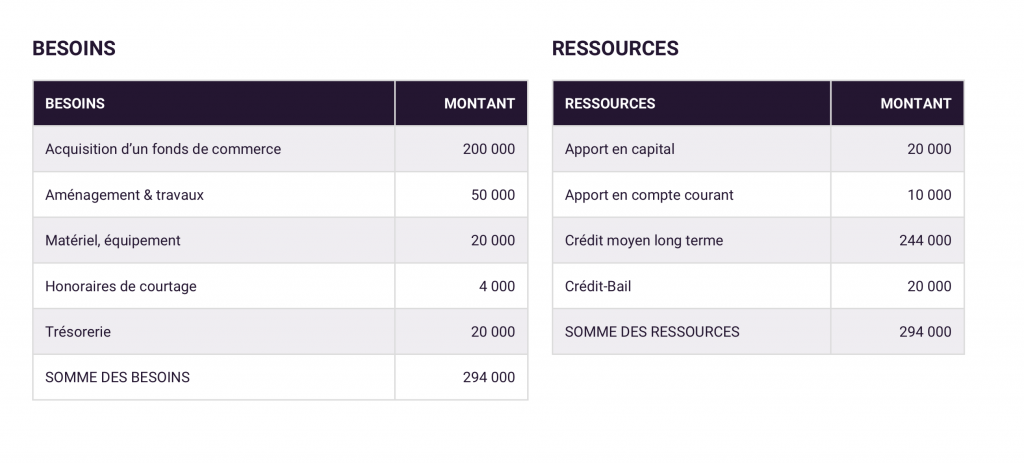Click the BESOINS section heading
Screen dimensions: 1024x463
(x=74, y=48)
